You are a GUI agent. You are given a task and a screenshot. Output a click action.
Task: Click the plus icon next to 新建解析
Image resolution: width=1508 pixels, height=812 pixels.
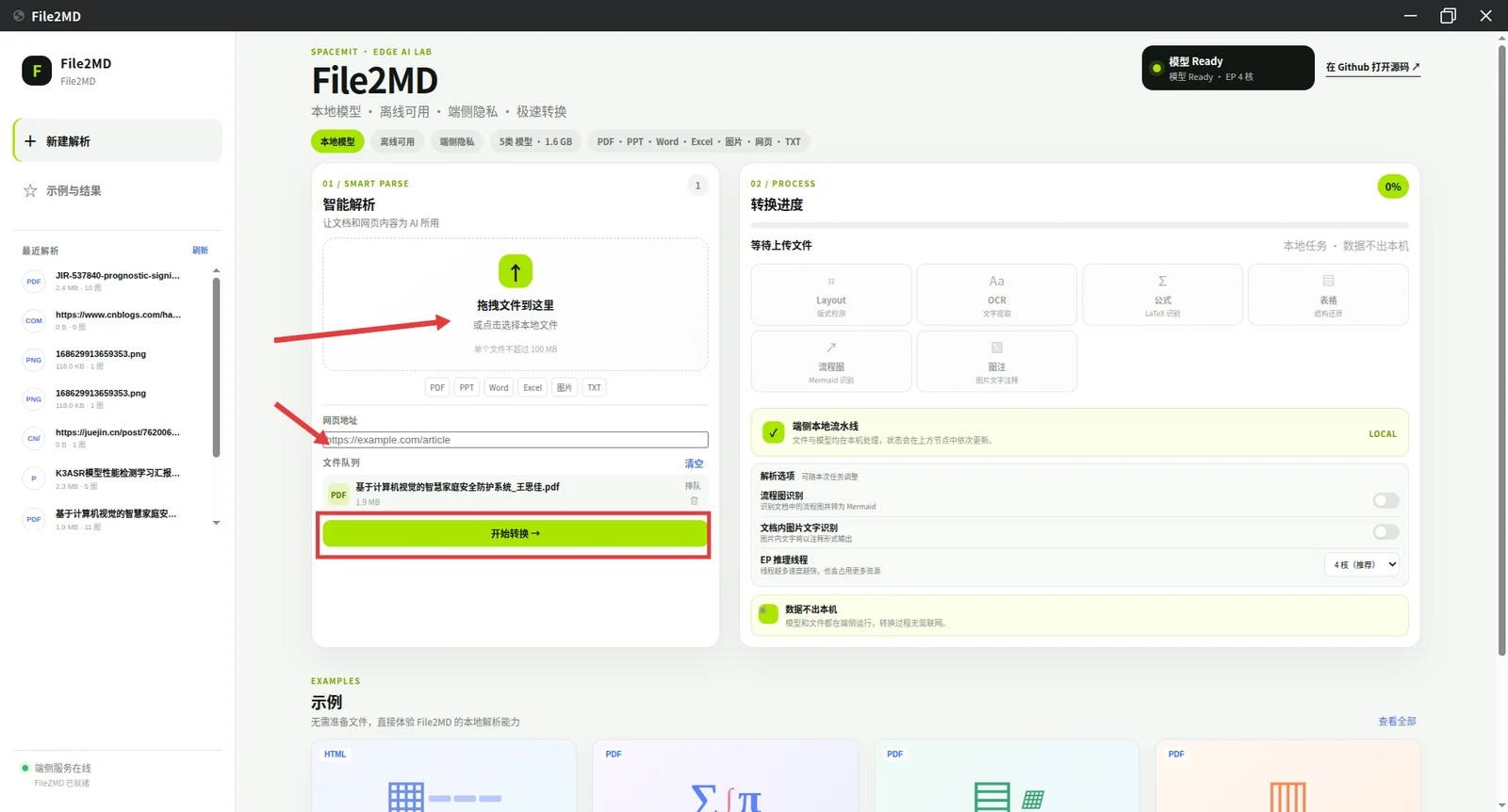point(30,141)
